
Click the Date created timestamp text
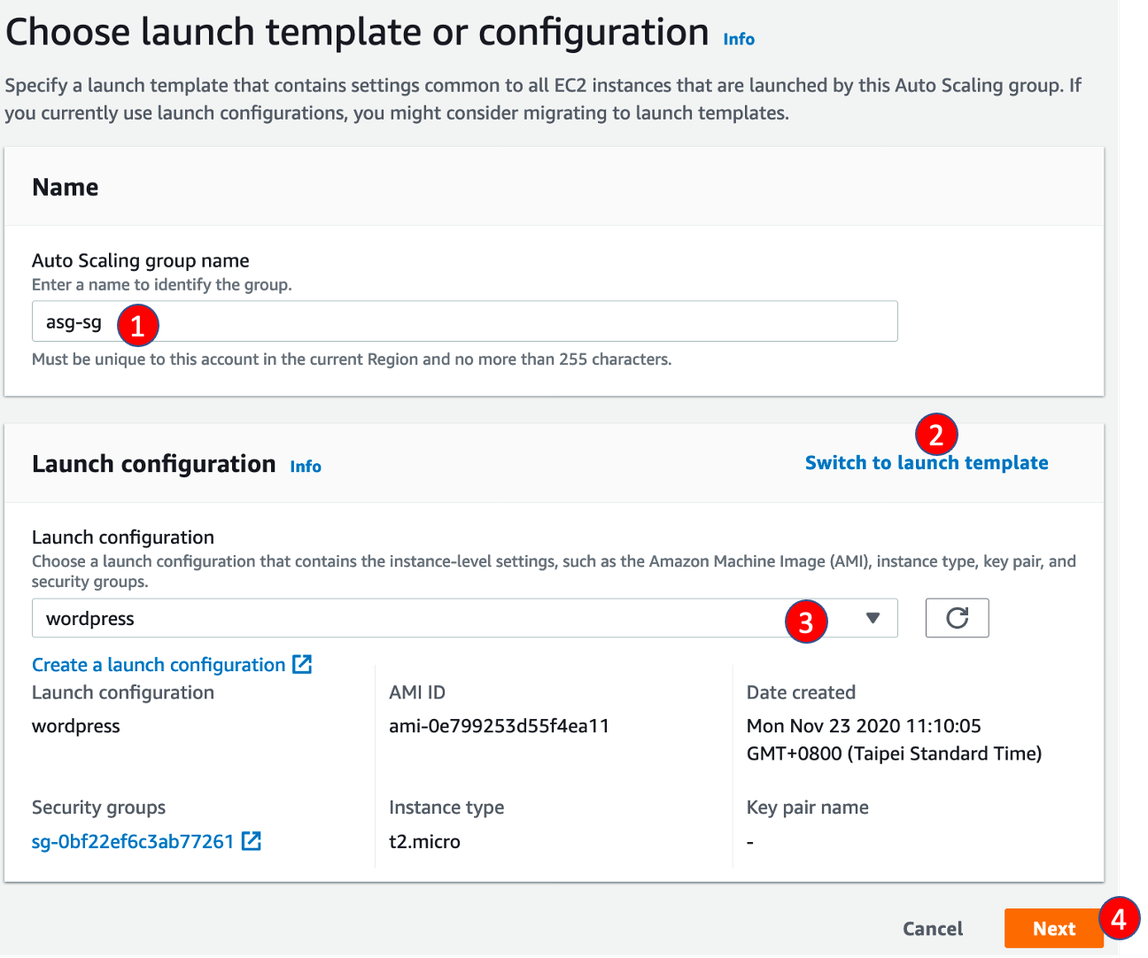893,739
